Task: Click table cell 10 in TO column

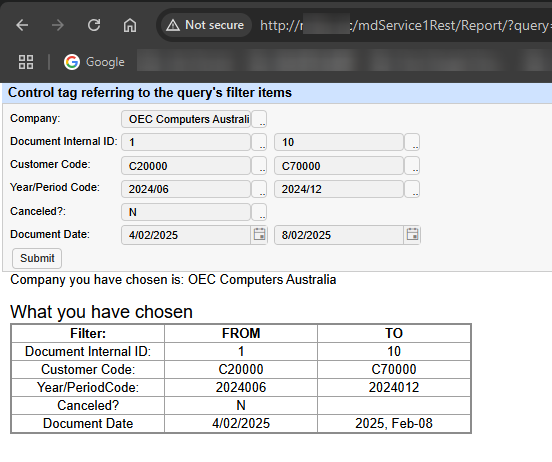Action: [394, 351]
